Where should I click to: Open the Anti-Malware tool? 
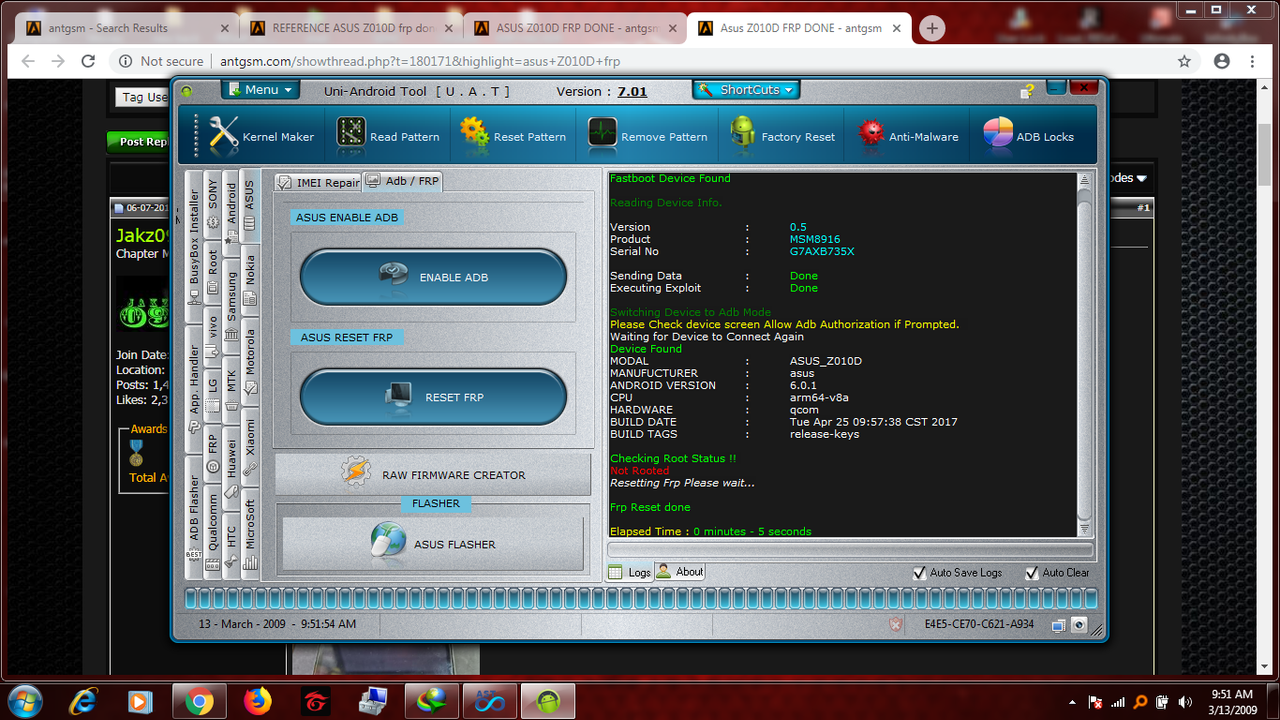[x=908, y=136]
